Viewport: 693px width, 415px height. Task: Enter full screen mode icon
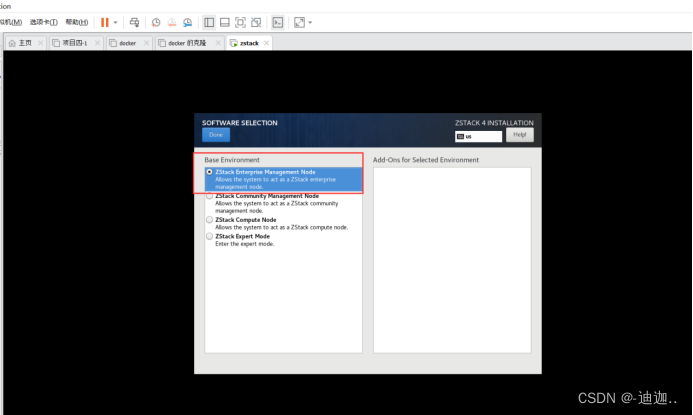click(240, 22)
